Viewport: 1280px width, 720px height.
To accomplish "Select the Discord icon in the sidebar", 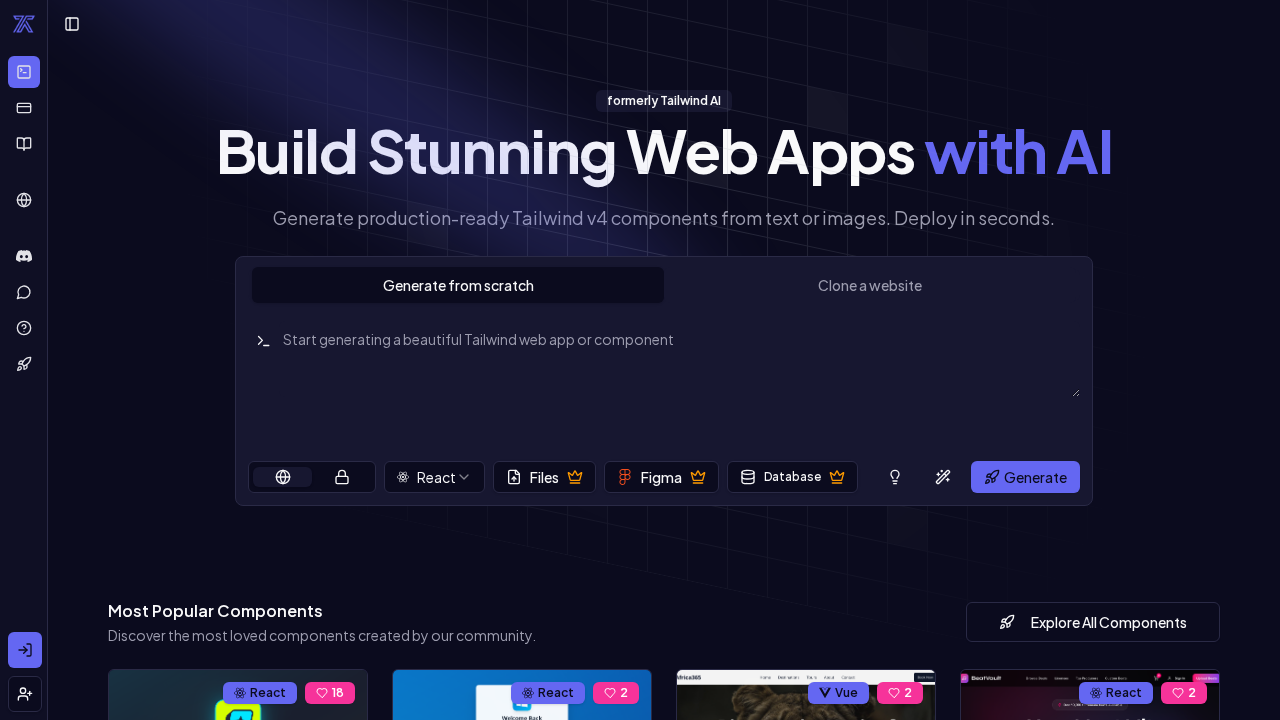I will (x=23, y=256).
